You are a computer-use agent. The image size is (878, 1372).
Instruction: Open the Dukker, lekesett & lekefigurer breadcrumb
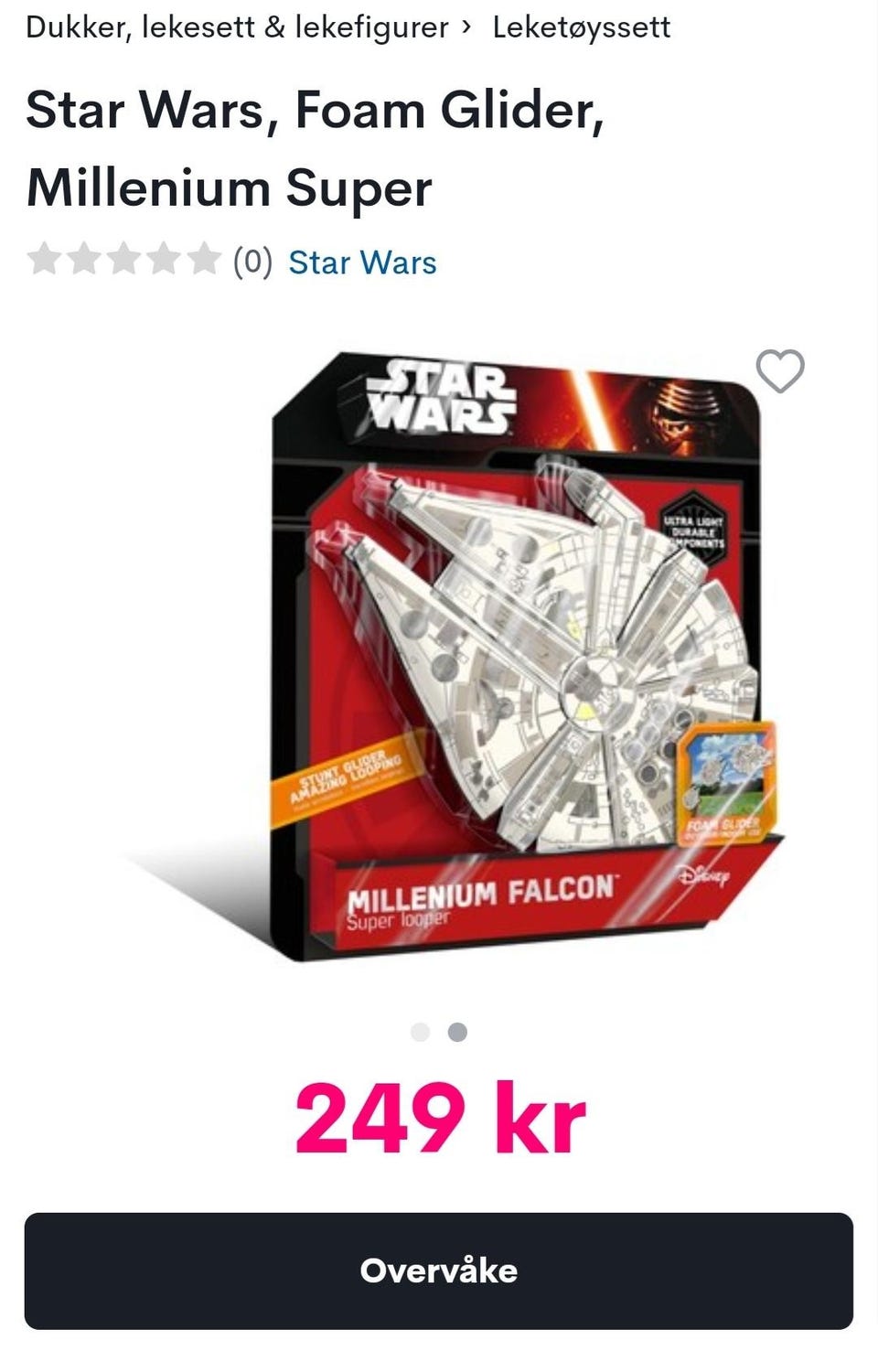(x=237, y=27)
